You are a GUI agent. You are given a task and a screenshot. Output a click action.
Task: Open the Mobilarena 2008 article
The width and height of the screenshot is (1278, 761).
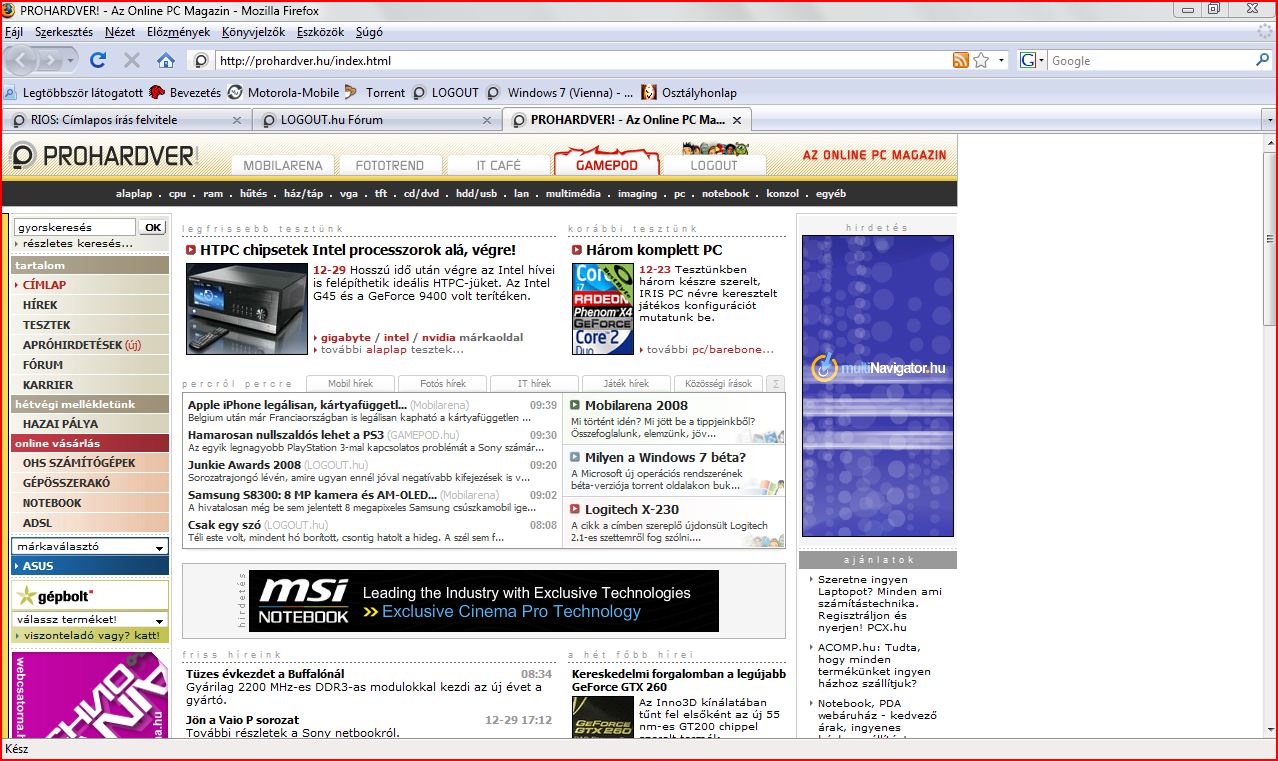tap(636, 405)
